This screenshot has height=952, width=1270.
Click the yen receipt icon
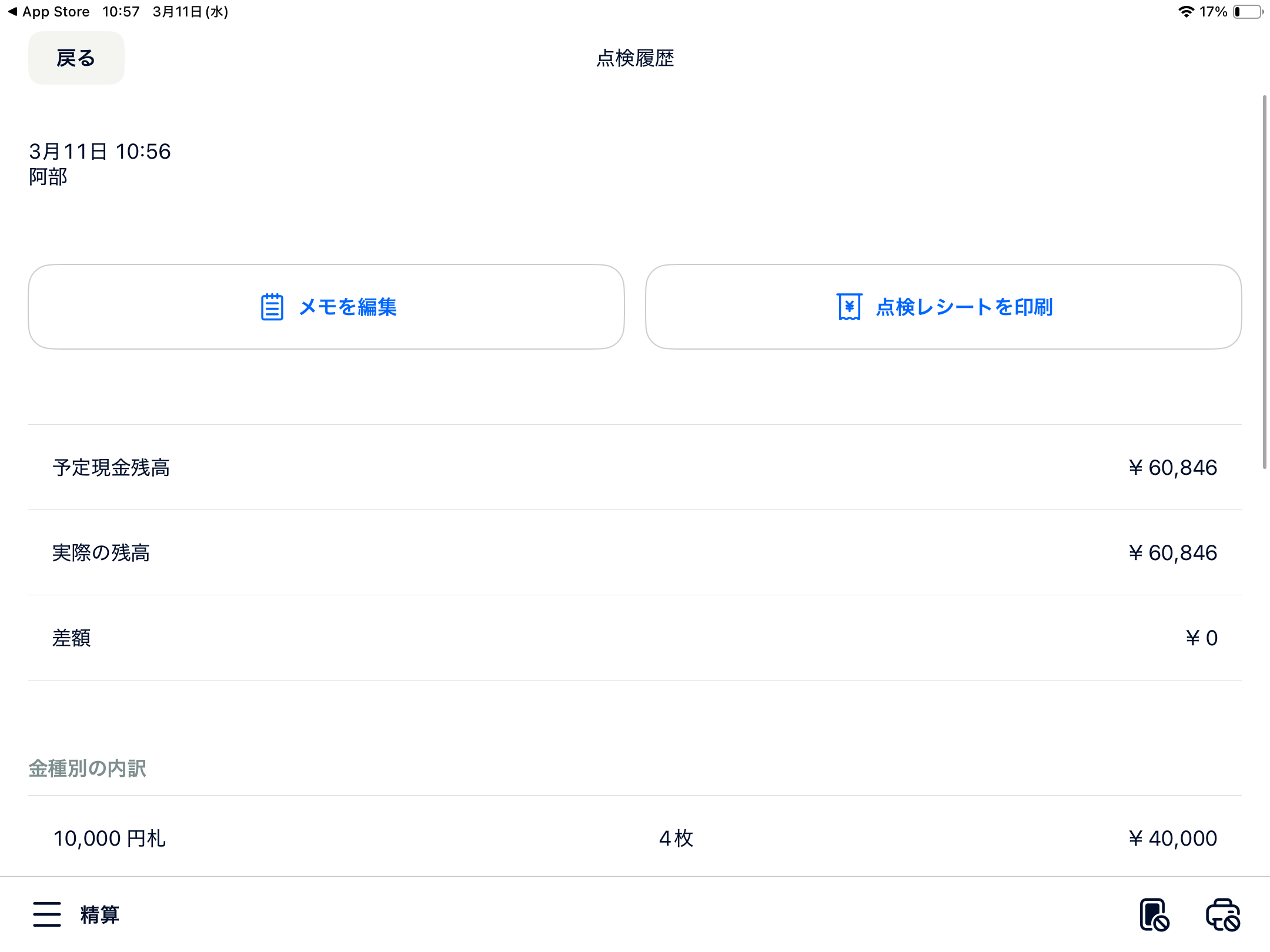point(849,307)
